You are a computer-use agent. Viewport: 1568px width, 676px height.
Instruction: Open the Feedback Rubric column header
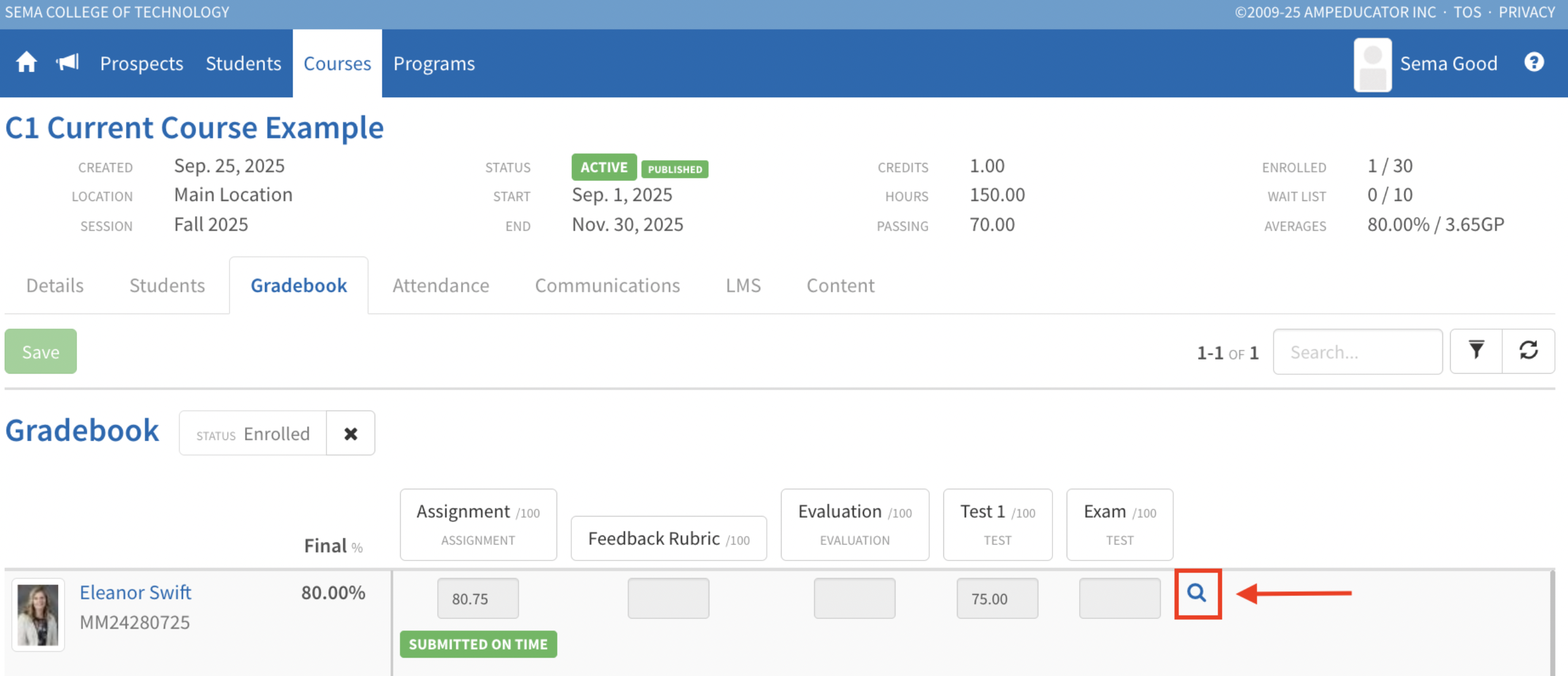click(x=668, y=538)
